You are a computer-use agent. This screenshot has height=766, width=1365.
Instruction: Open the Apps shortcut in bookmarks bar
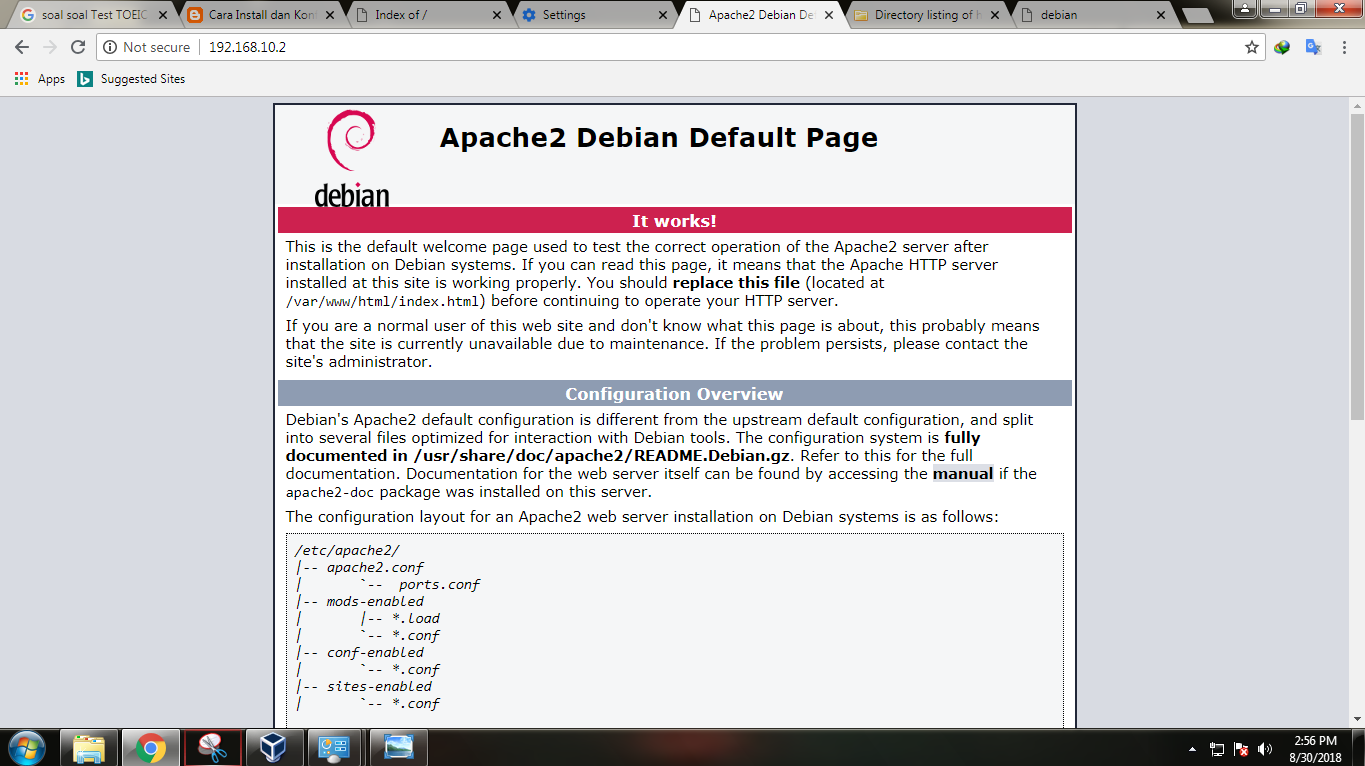40,79
